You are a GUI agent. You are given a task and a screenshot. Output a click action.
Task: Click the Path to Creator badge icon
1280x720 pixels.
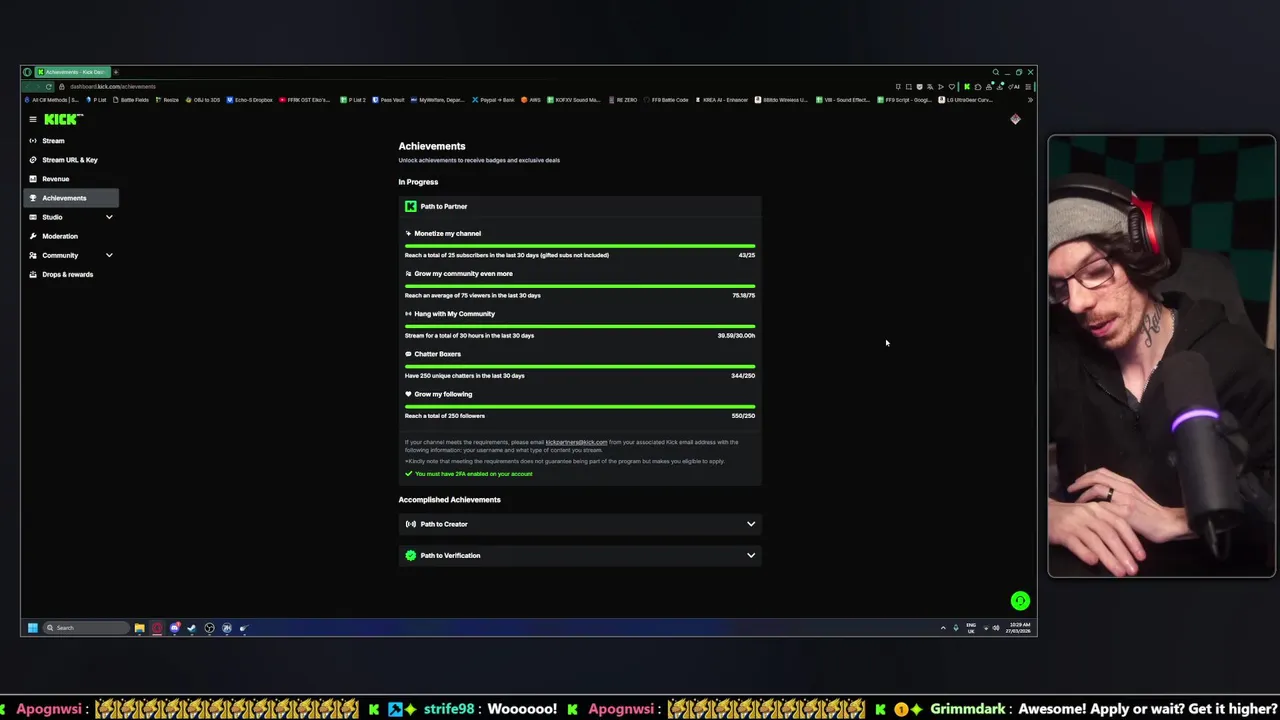point(410,524)
